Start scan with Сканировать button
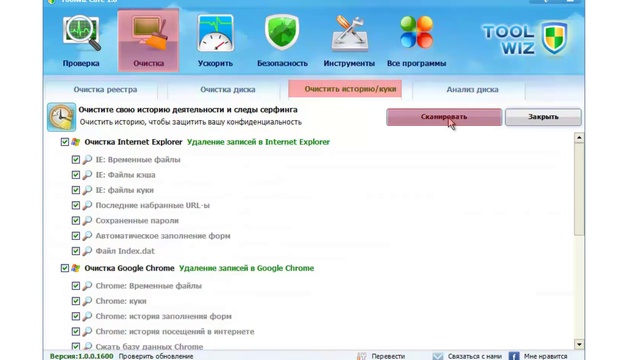This screenshot has height=360, width=640. tap(444, 117)
